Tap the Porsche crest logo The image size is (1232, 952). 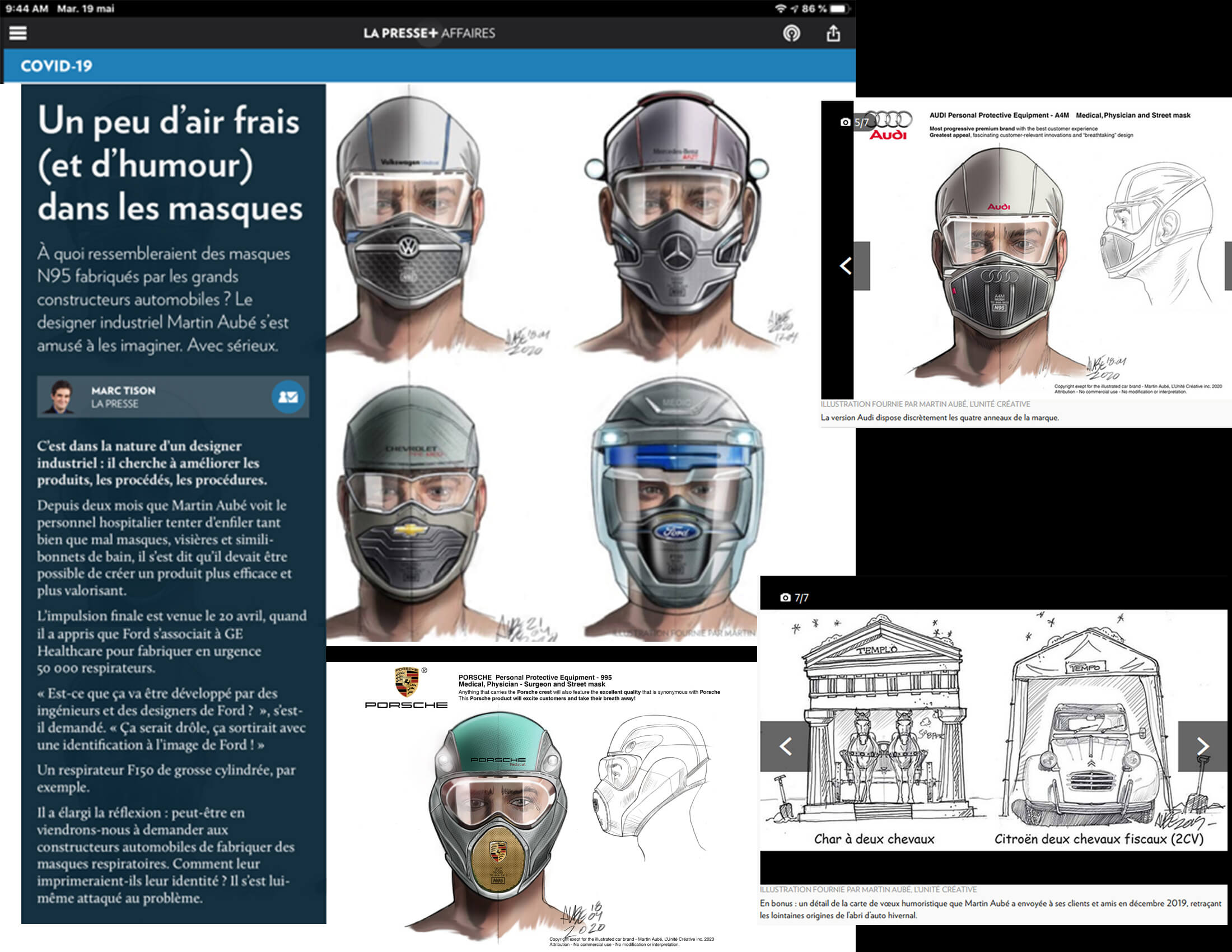pyautogui.click(x=406, y=682)
